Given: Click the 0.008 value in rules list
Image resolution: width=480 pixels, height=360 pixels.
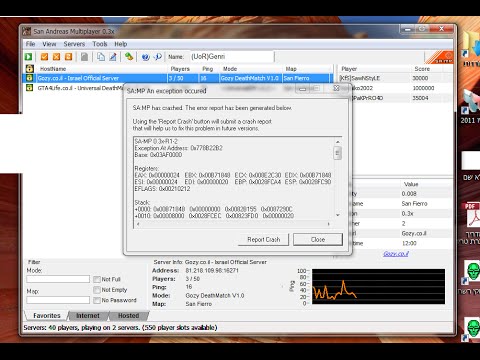Looking at the screenshot, I should click(409, 194).
